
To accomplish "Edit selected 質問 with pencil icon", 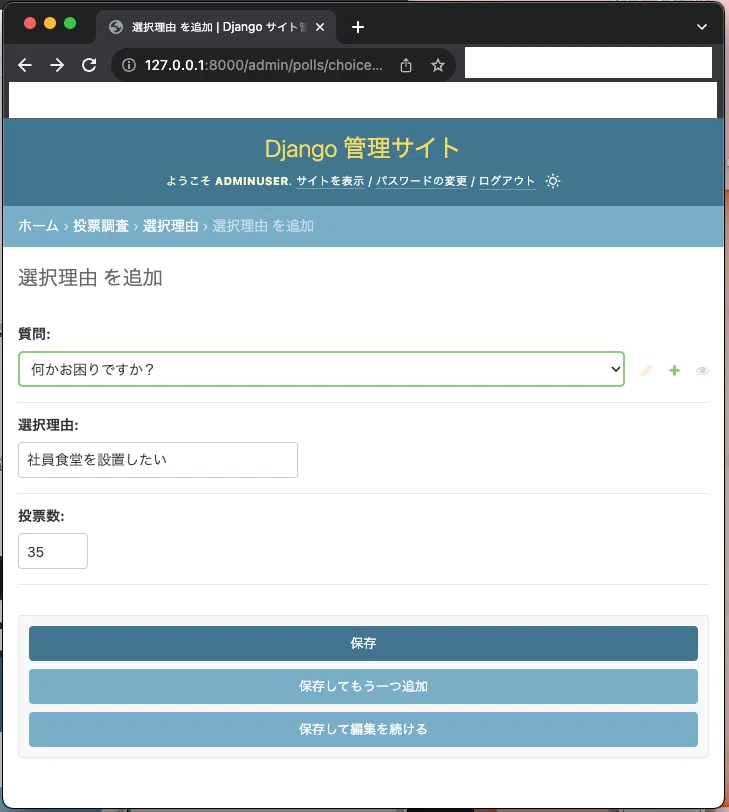I will pos(646,370).
